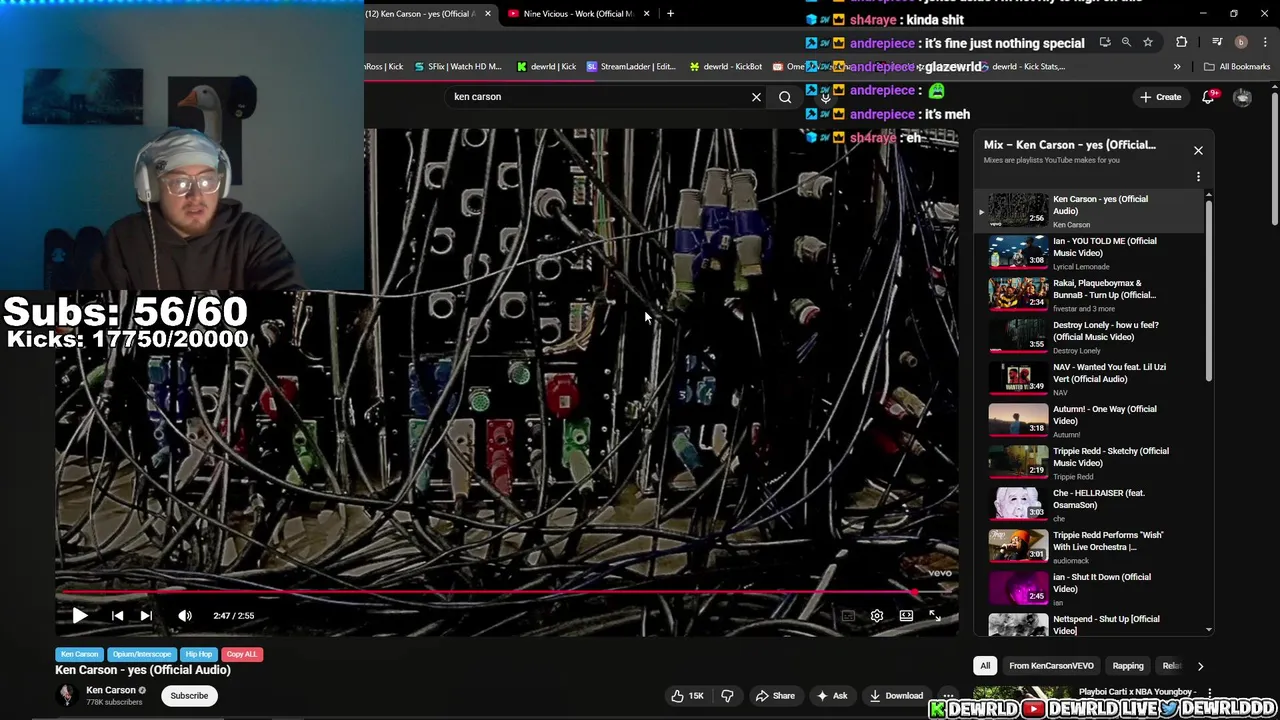Open the YouTube account avatar menu
The height and width of the screenshot is (720, 1280).
[x=1242, y=97]
